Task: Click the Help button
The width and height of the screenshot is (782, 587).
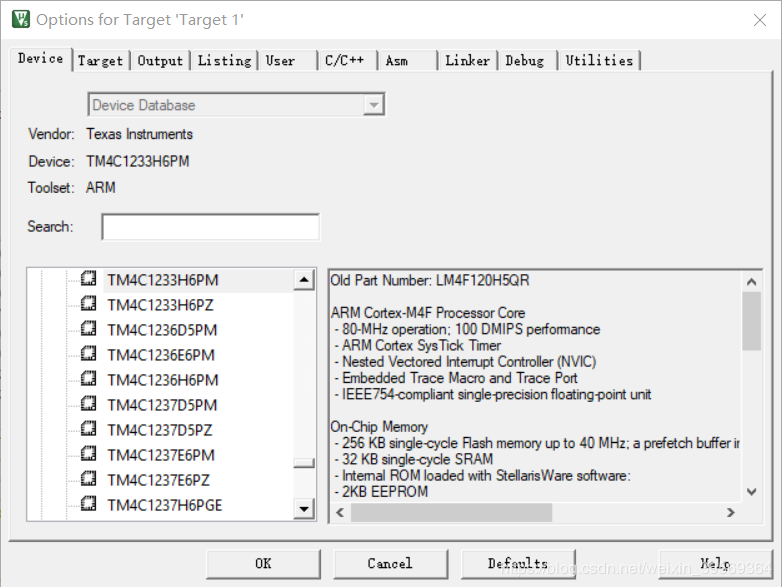Action: click(716, 564)
